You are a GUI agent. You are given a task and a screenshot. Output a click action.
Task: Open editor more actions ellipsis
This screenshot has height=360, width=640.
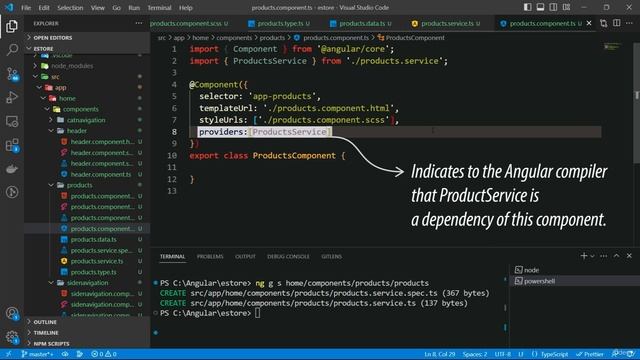click(629, 23)
